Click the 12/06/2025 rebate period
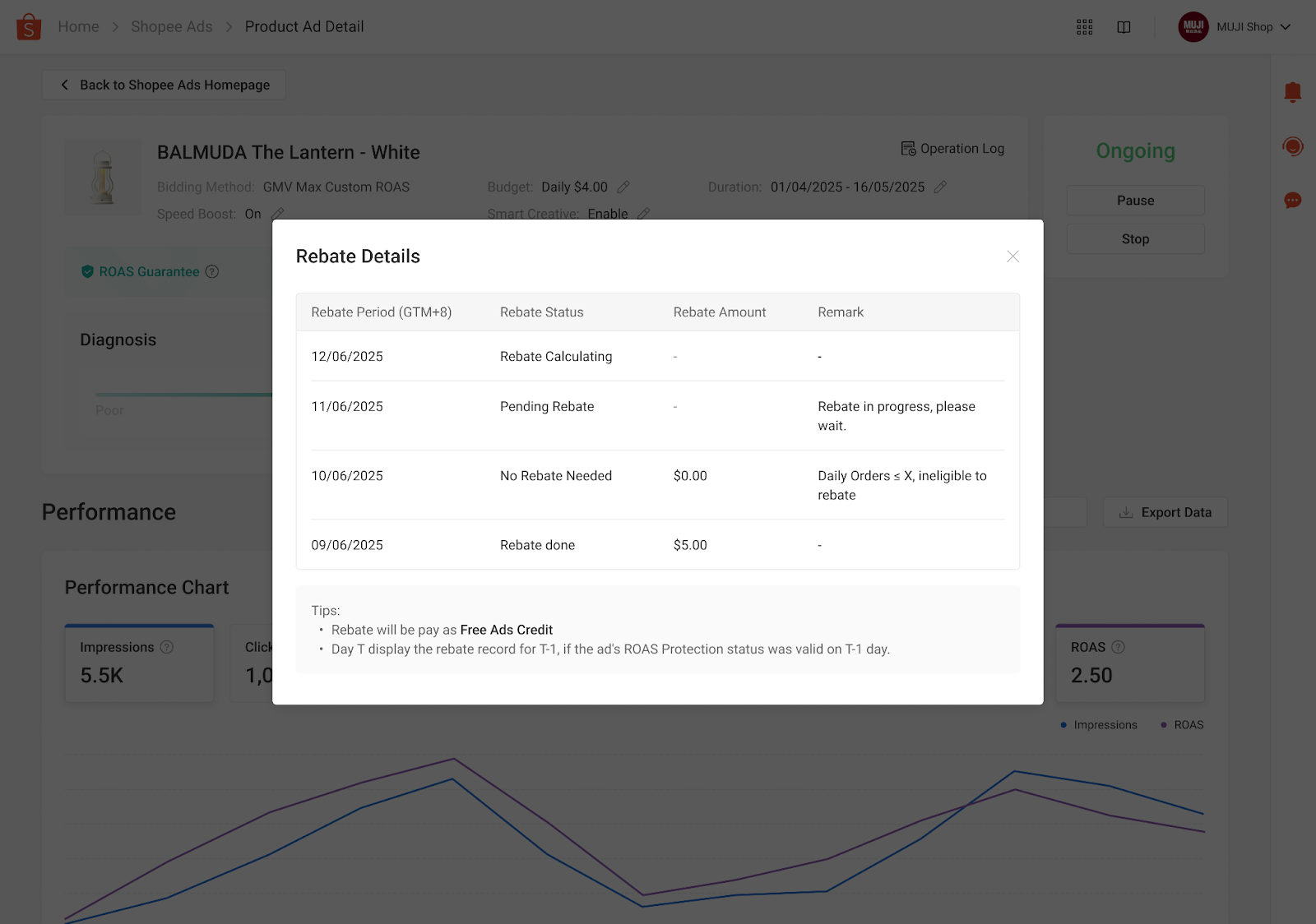This screenshot has height=924, width=1316. click(347, 357)
